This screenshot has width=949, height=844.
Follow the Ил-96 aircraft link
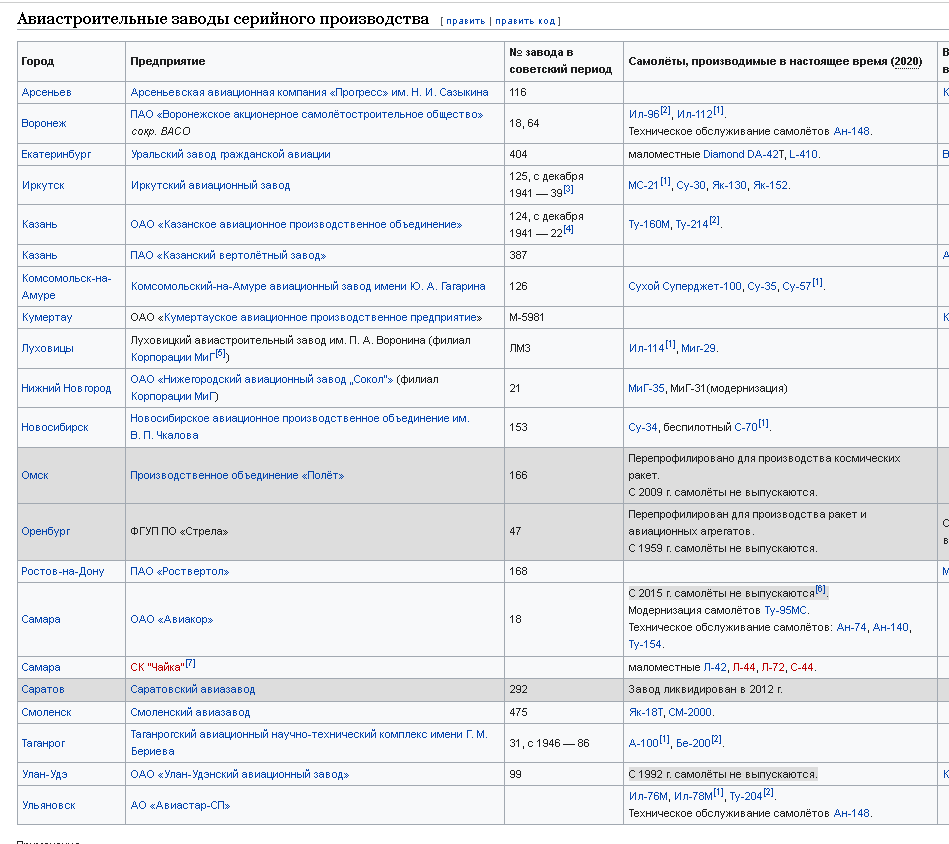pyautogui.click(x=644, y=114)
